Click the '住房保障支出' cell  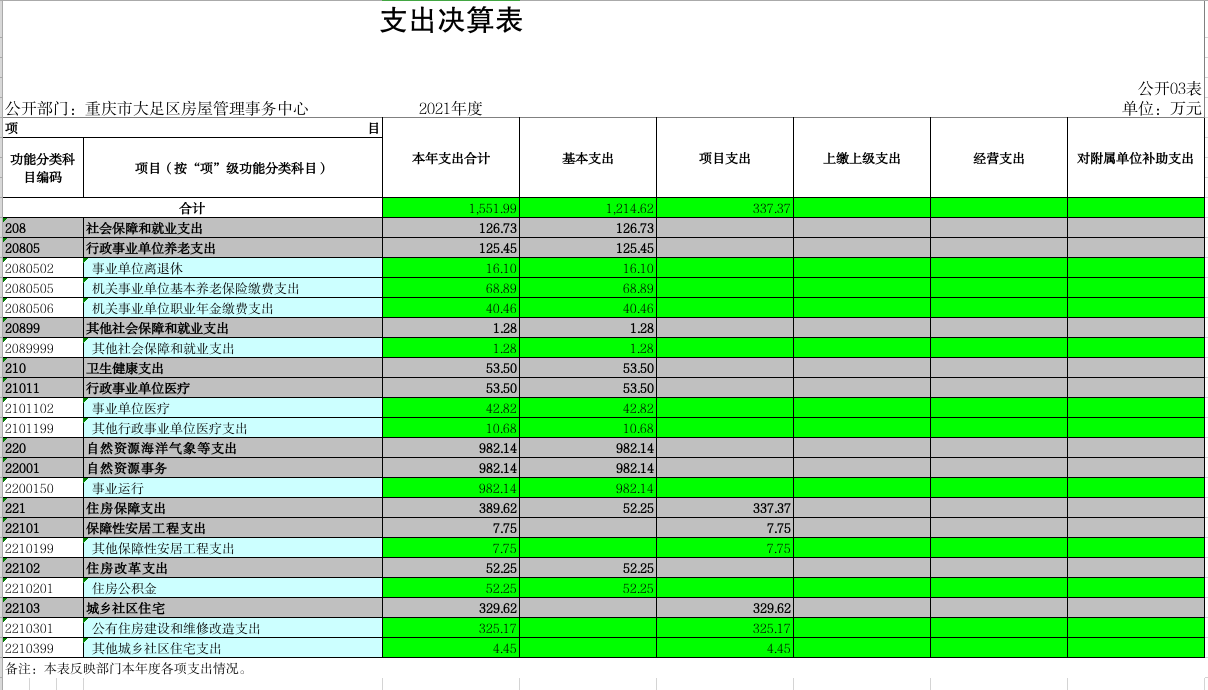(x=233, y=508)
